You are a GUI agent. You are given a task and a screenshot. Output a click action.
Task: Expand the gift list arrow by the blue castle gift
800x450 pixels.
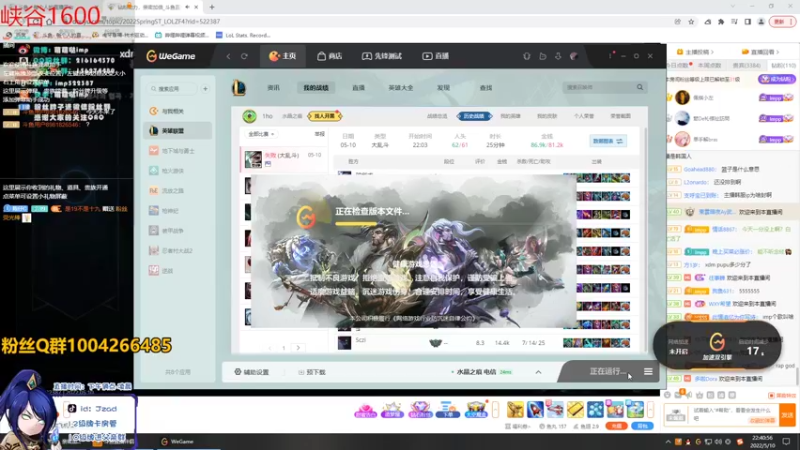[x=650, y=409]
